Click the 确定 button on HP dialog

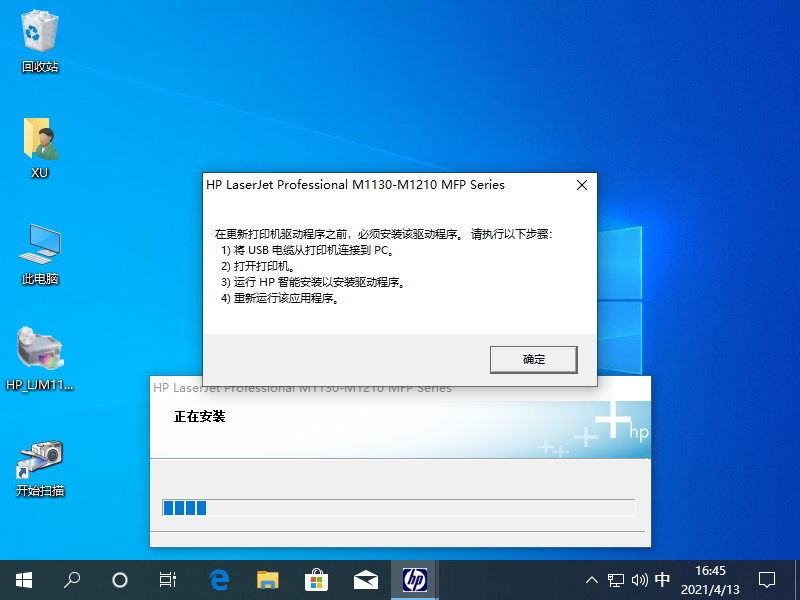(533, 359)
